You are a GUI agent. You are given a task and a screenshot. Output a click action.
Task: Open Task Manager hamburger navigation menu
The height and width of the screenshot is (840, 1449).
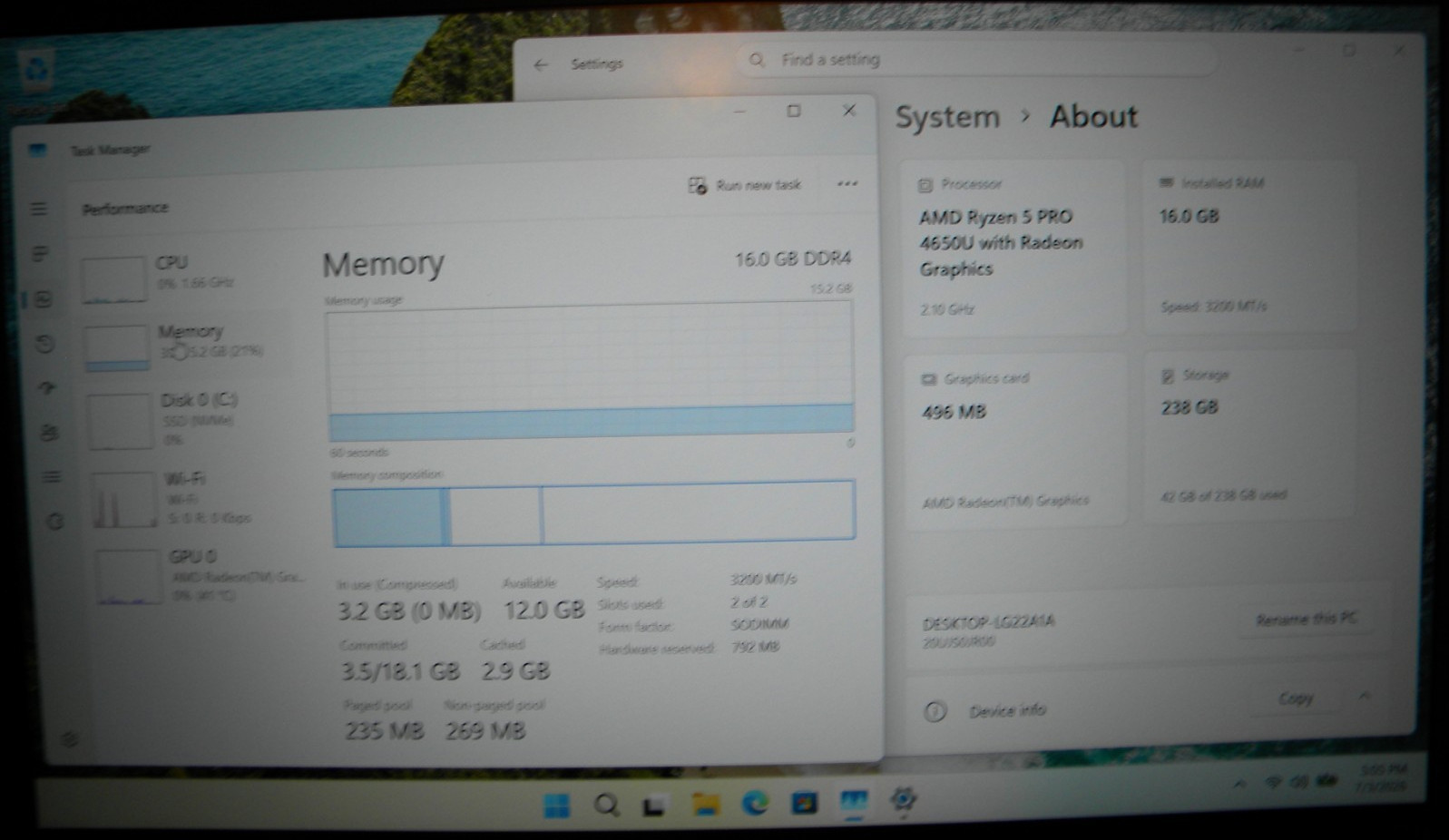tap(39, 210)
